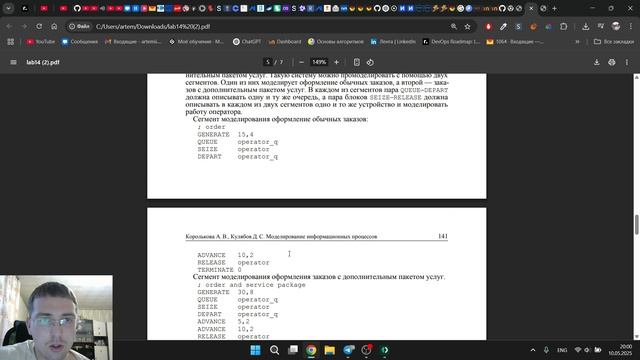
Task: Go forward with the browser forward arrow
Action: click(24, 27)
